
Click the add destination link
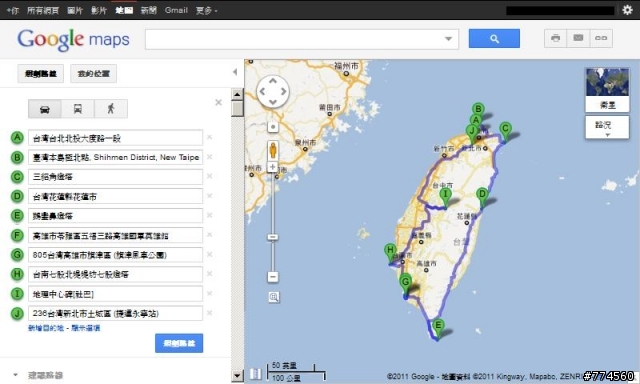point(46,328)
